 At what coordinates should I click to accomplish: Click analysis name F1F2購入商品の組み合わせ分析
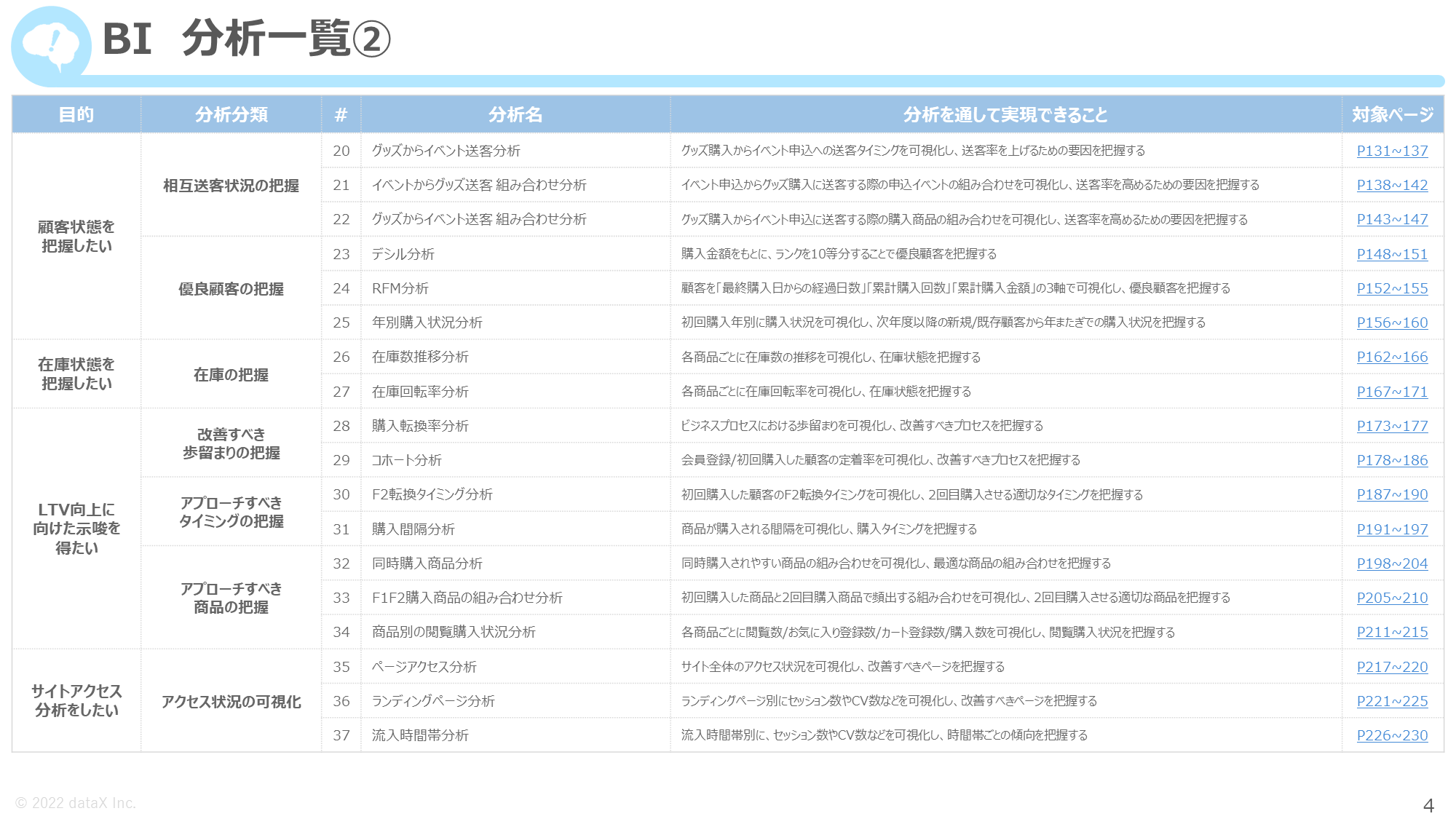(x=467, y=598)
